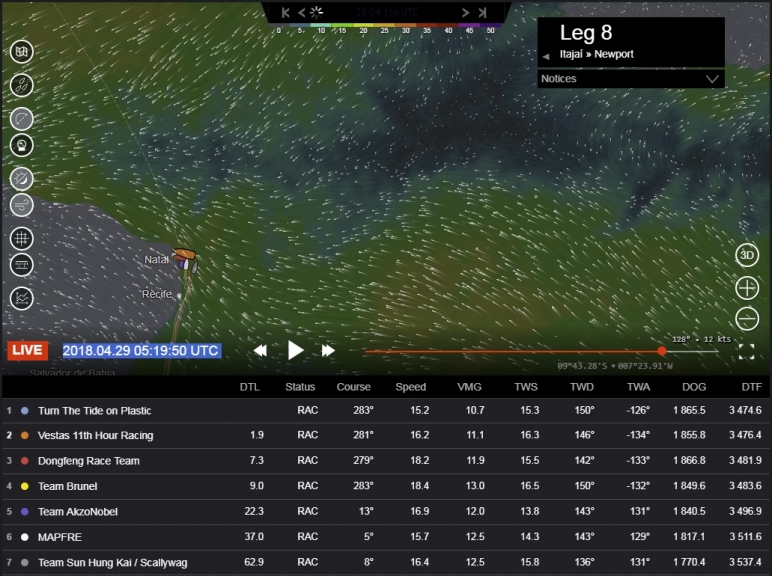Click Turn The Tide blue color dot
The width and height of the screenshot is (772, 576).
click(x=25, y=411)
